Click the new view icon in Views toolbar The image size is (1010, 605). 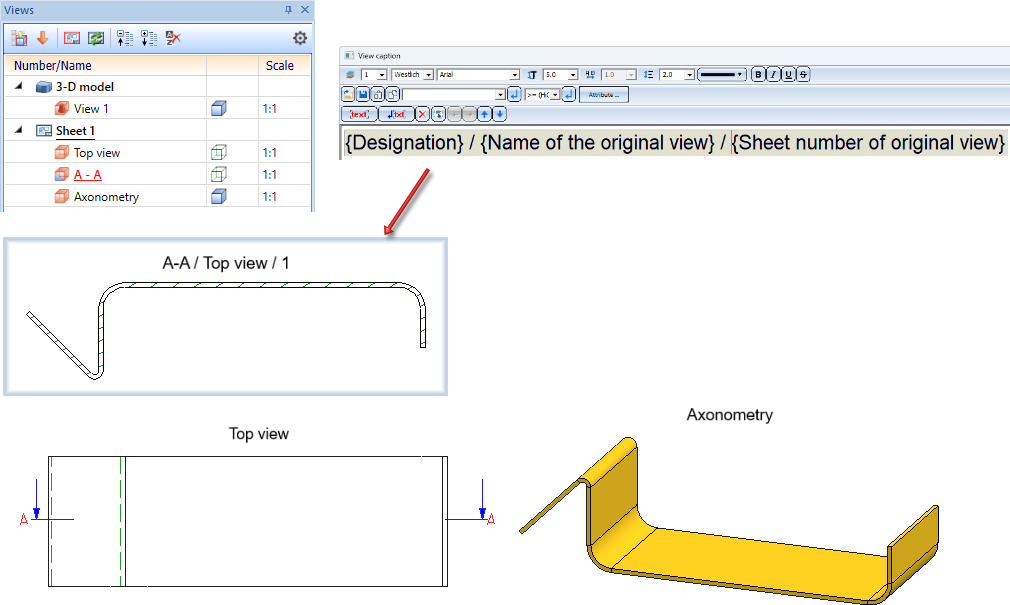[x=19, y=39]
